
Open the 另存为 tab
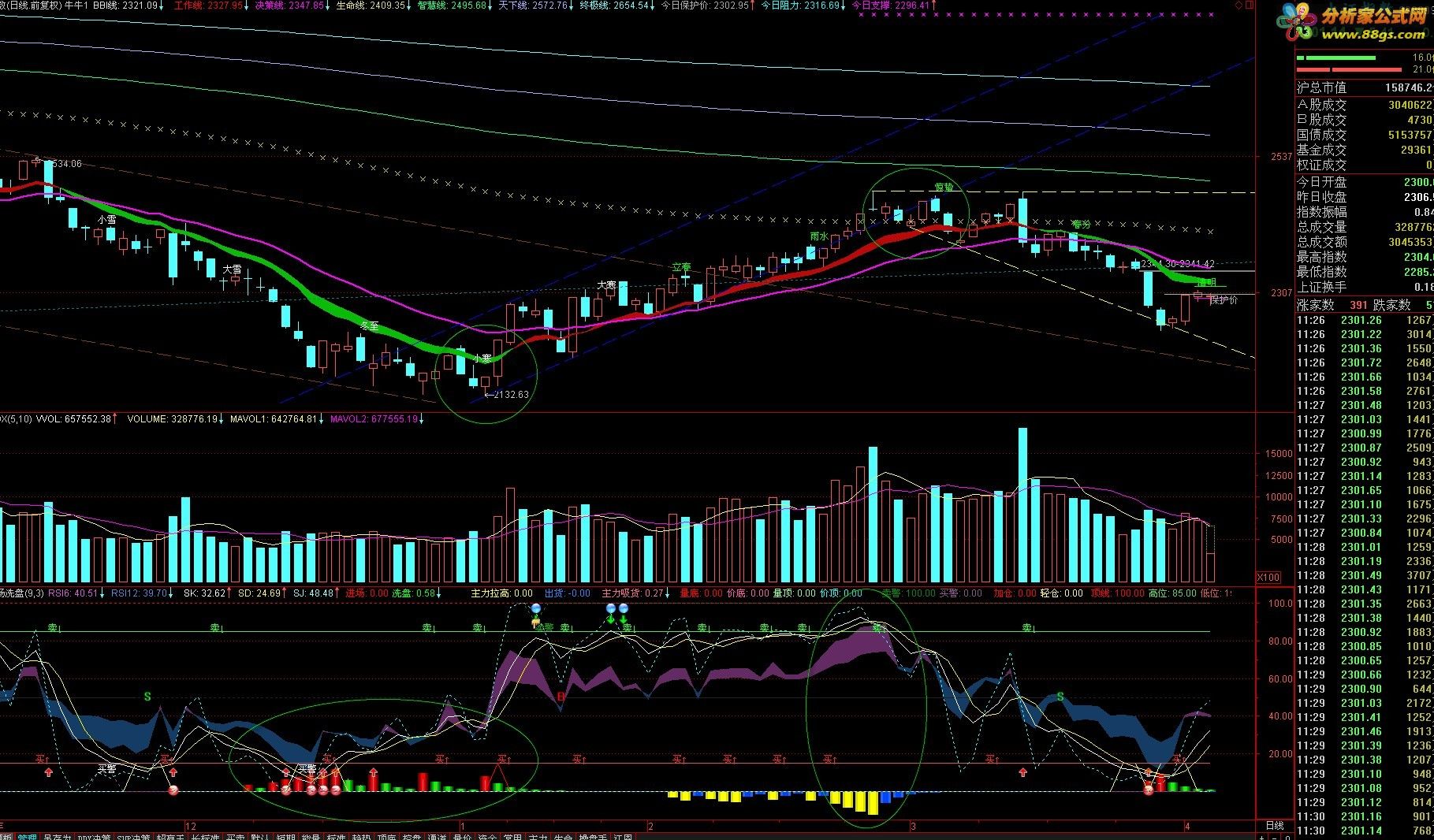pyautogui.click(x=57, y=837)
